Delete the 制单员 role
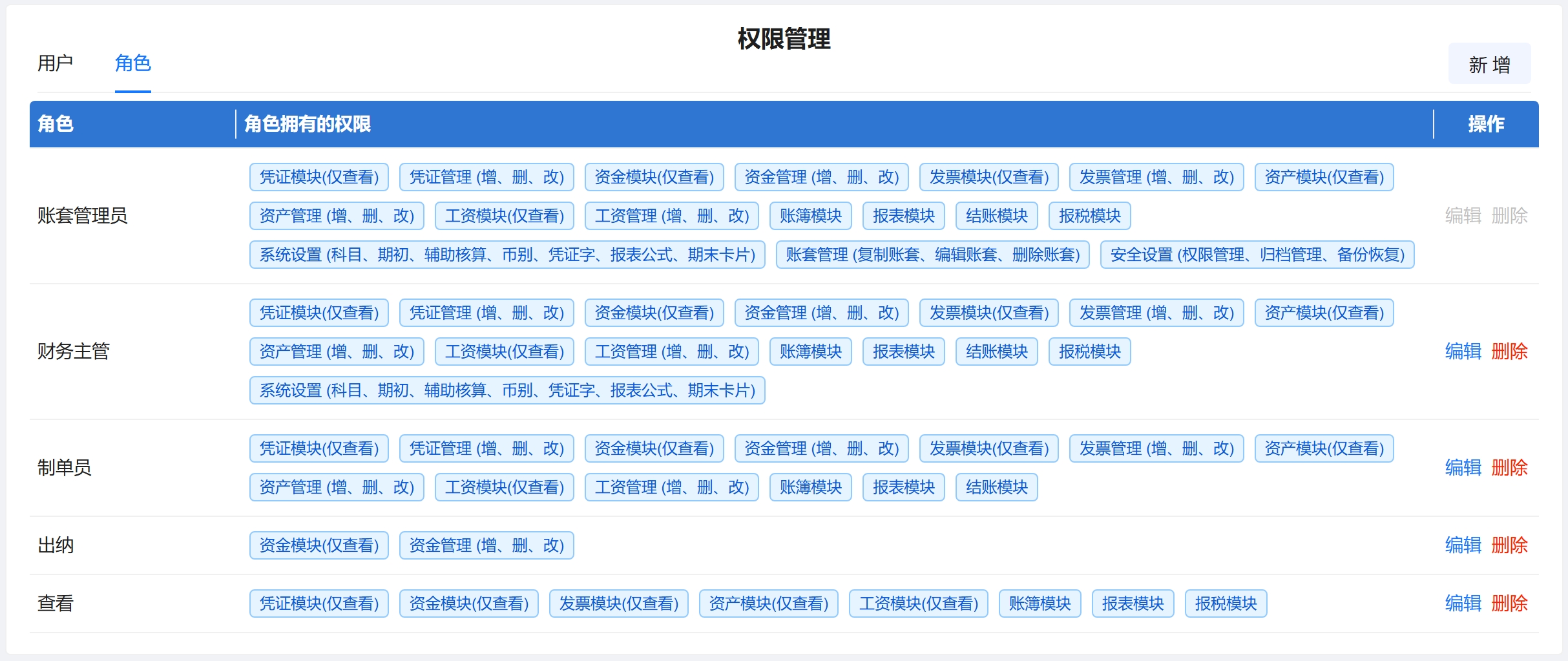This screenshot has width=1568, height=661. [x=1509, y=468]
